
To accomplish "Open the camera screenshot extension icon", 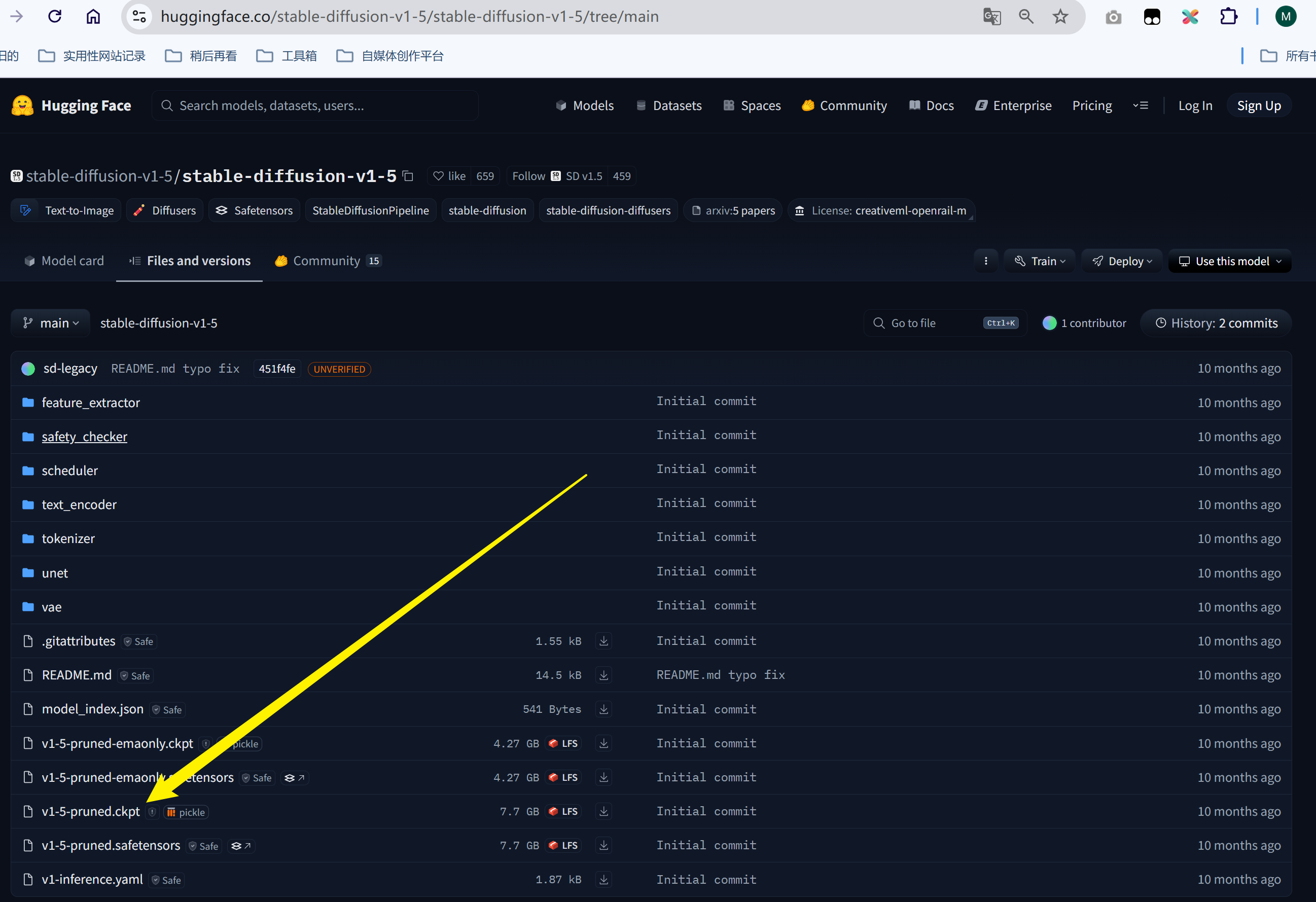I will (x=1113, y=18).
